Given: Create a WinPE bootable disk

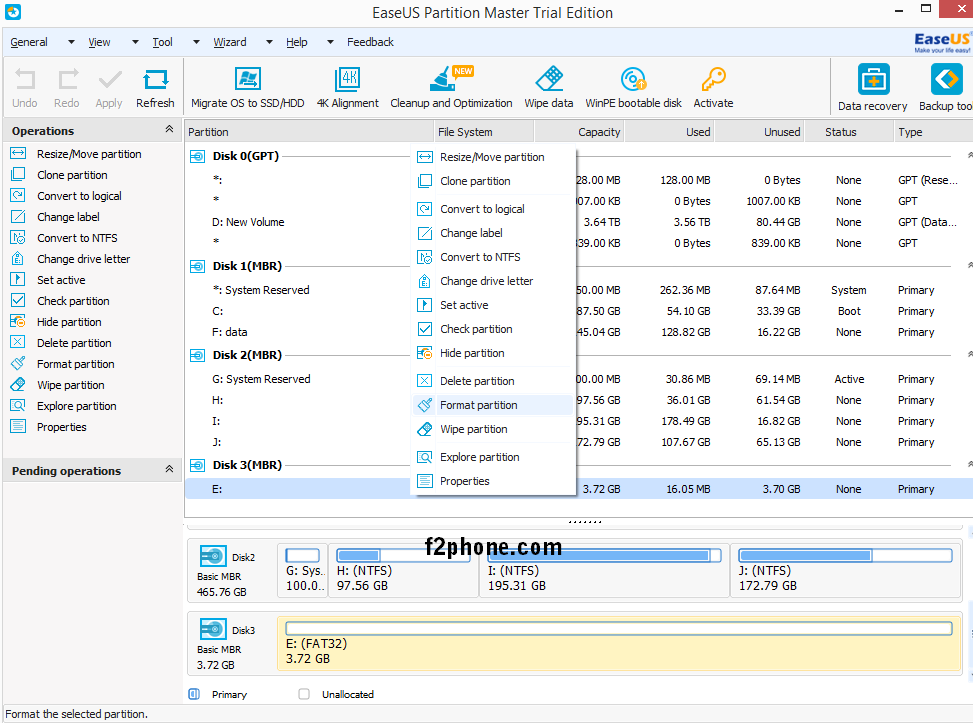Looking at the screenshot, I should coord(633,88).
